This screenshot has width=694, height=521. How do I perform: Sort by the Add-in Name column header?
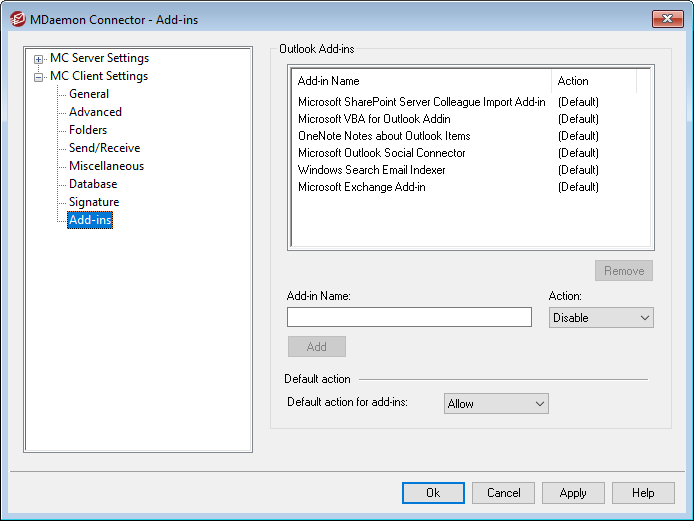[x=420, y=81]
